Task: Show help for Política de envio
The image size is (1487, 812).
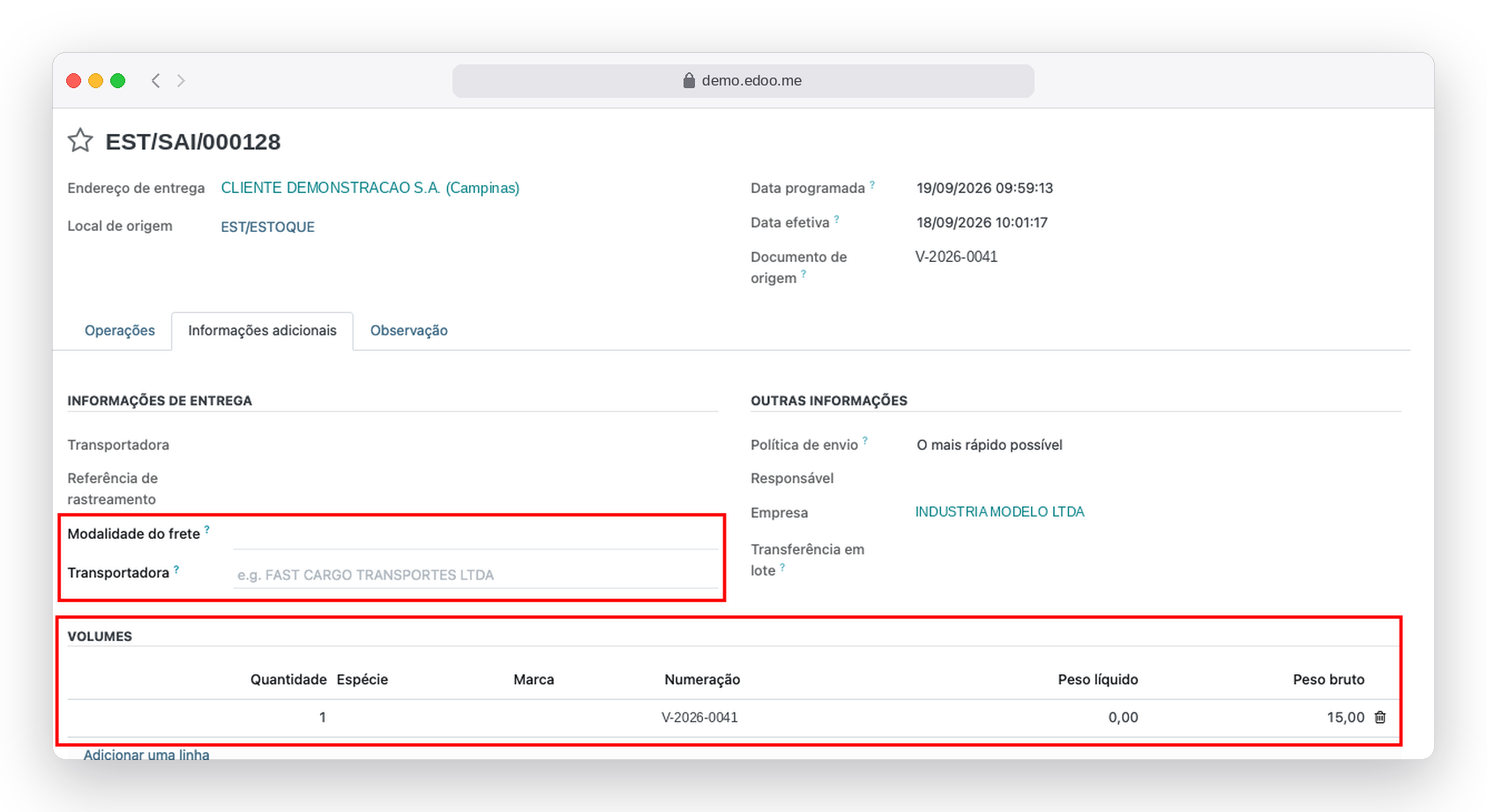Action: coord(865,441)
